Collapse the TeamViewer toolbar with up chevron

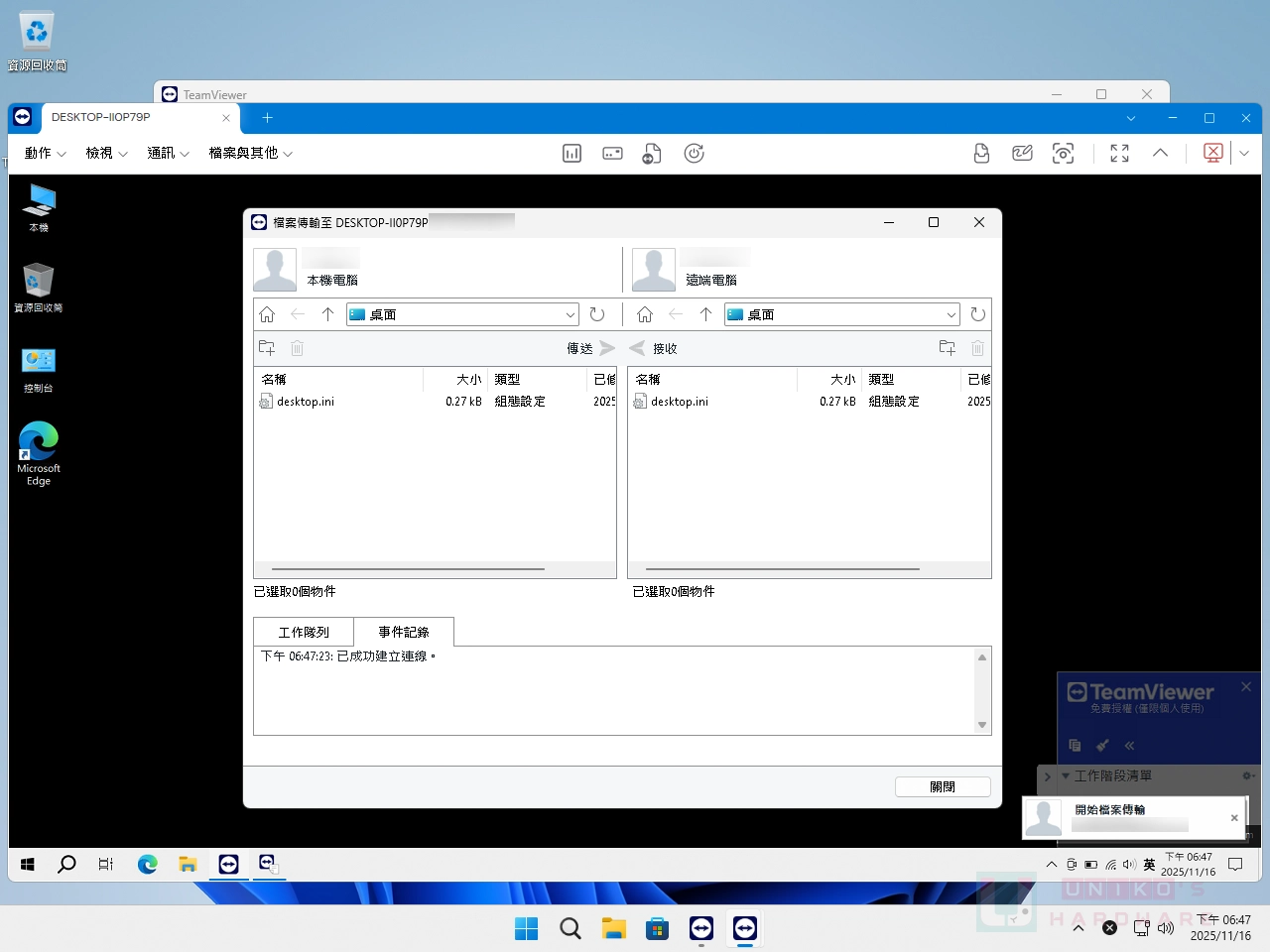pyautogui.click(x=1160, y=154)
